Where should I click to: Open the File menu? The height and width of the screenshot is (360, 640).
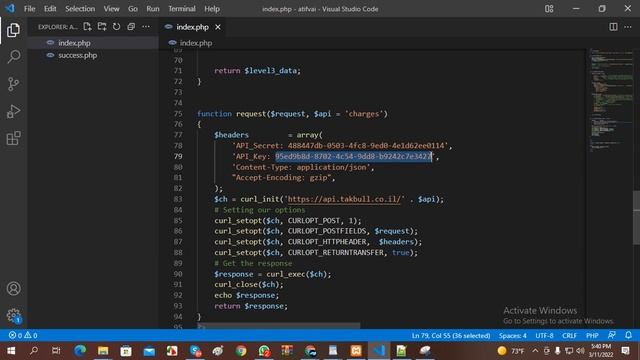(29, 9)
